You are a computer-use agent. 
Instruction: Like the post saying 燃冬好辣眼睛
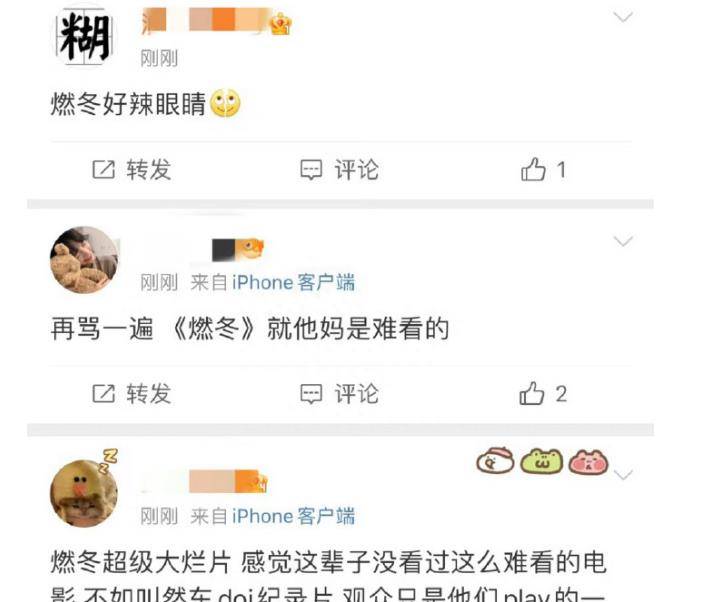pos(543,170)
